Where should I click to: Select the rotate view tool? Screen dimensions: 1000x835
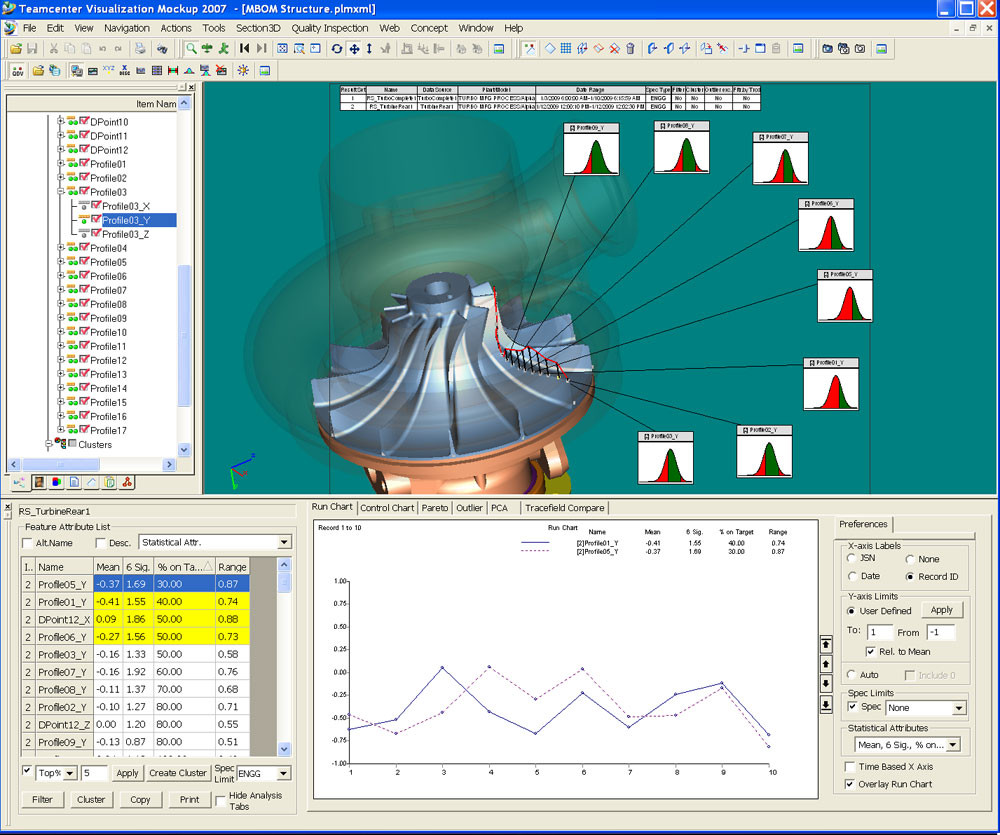pyautogui.click(x=337, y=48)
